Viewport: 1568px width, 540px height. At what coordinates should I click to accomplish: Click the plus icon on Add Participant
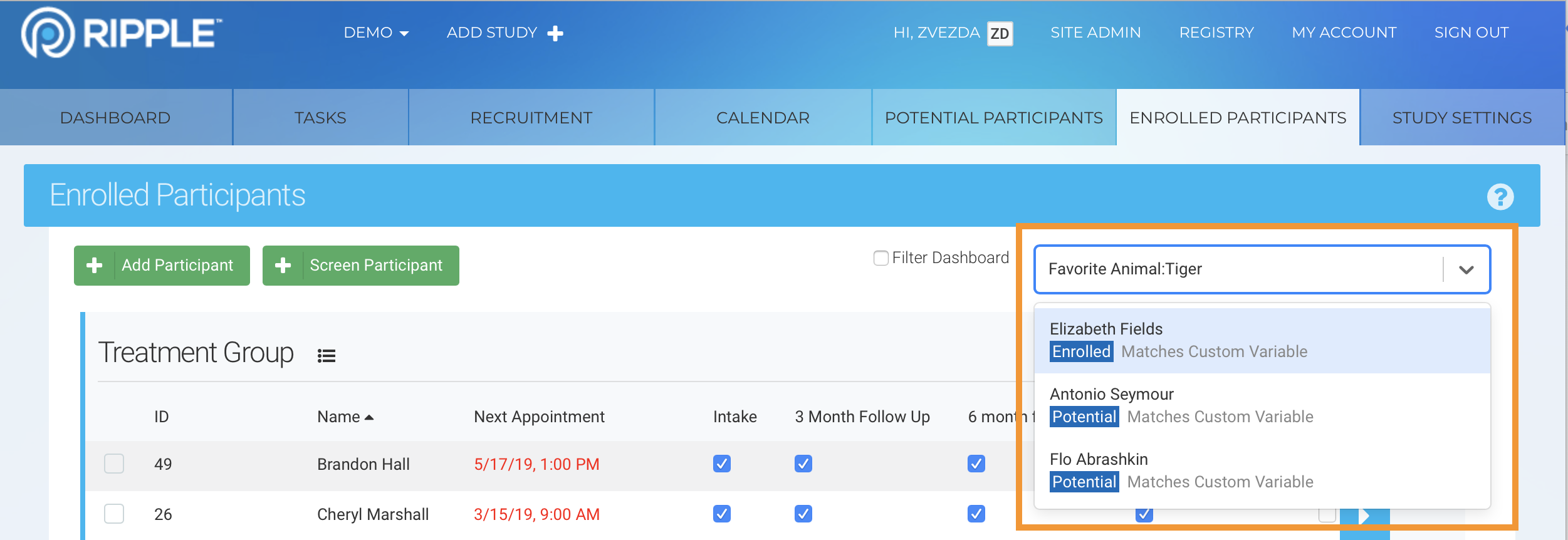click(95, 266)
